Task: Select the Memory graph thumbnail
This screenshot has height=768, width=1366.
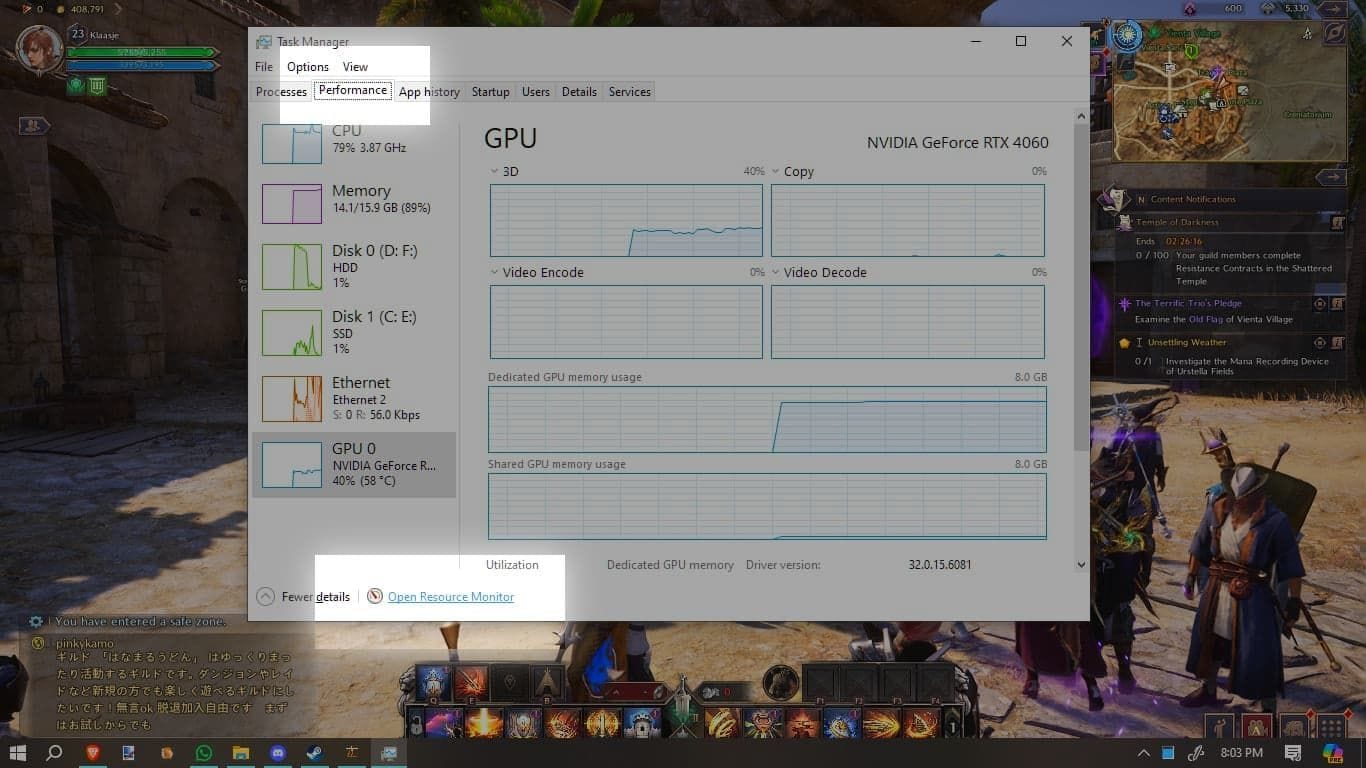Action: [x=293, y=203]
